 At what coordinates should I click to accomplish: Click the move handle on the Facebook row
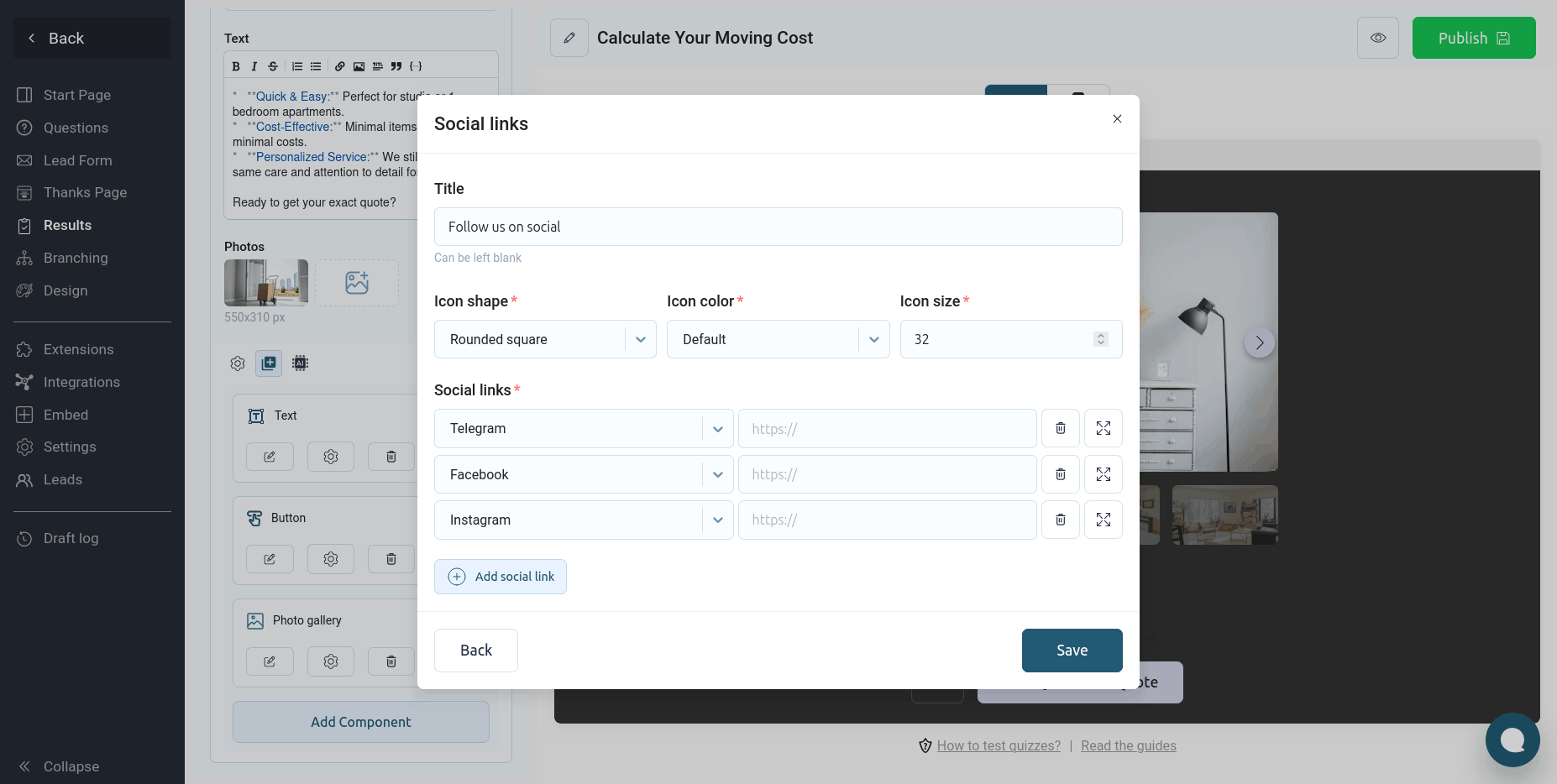1103,474
